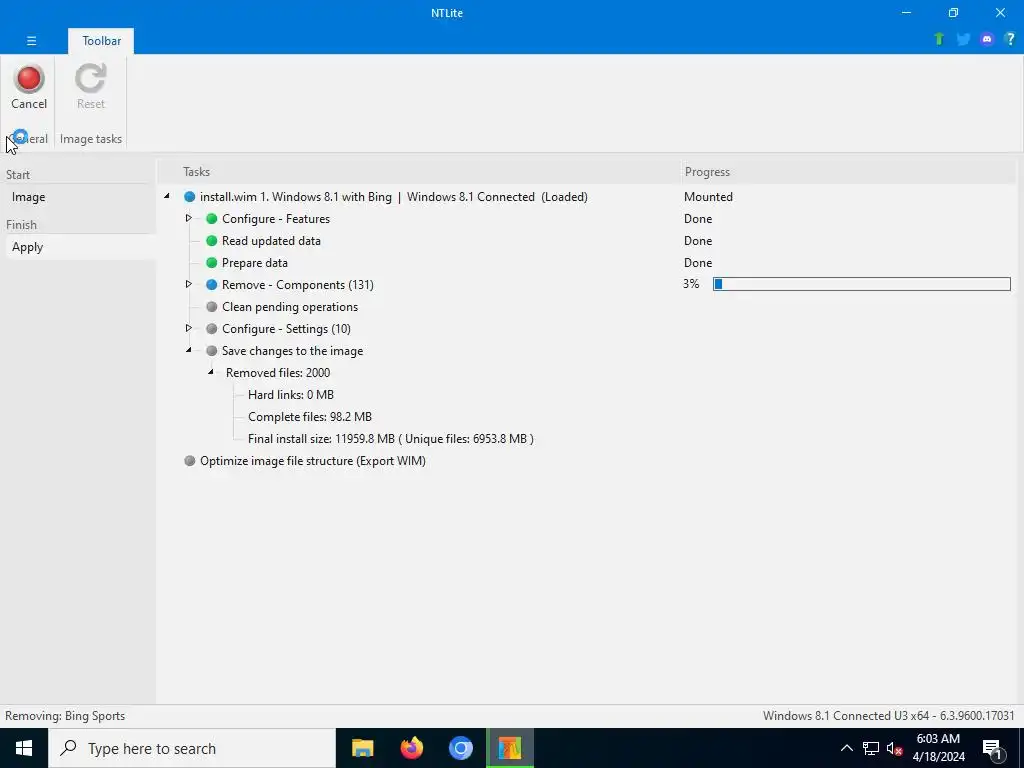Collapse the install.wim tree node
Viewport: 1024px width, 768px height.
pos(167,196)
